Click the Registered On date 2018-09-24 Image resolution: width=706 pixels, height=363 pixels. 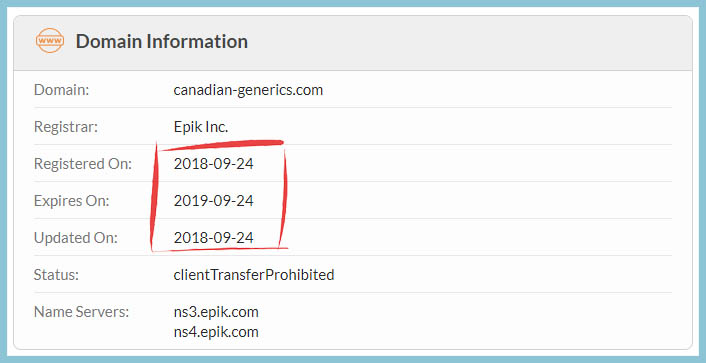pyautogui.click(x=213, y=163)
